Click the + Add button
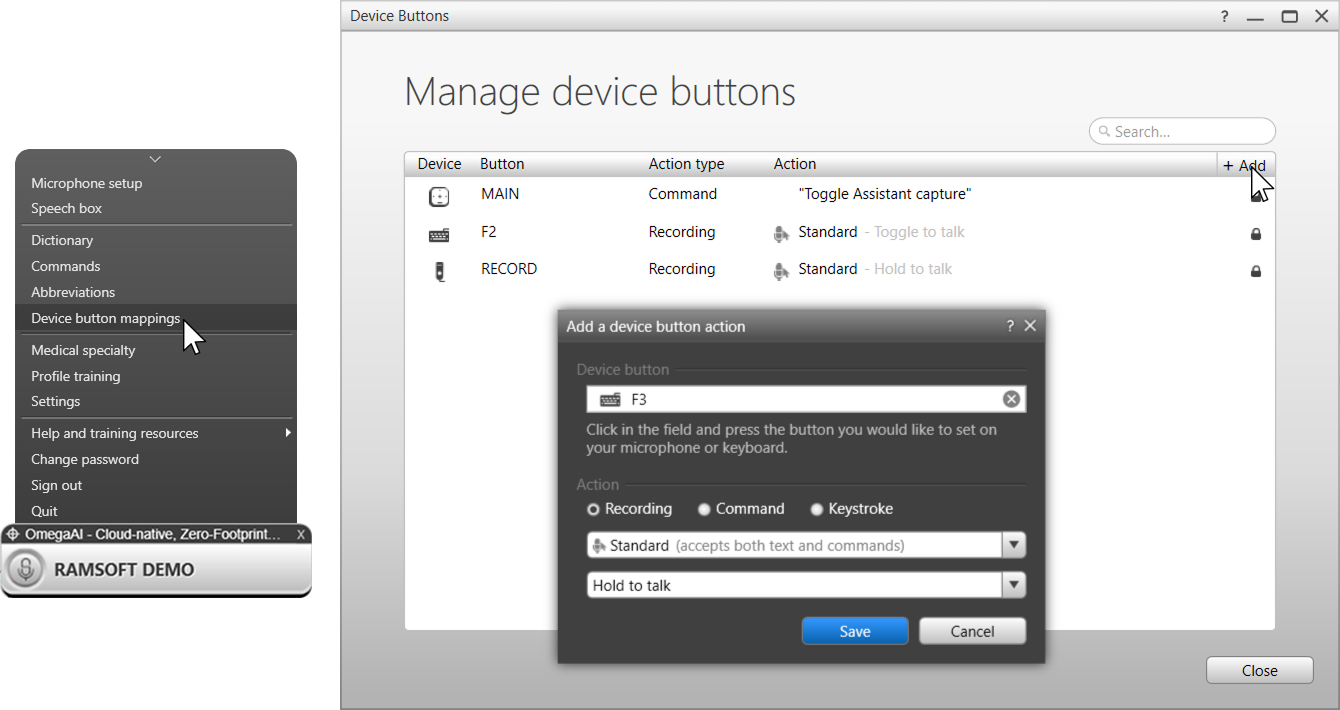1340x710 pixels. click(1245, 165)
